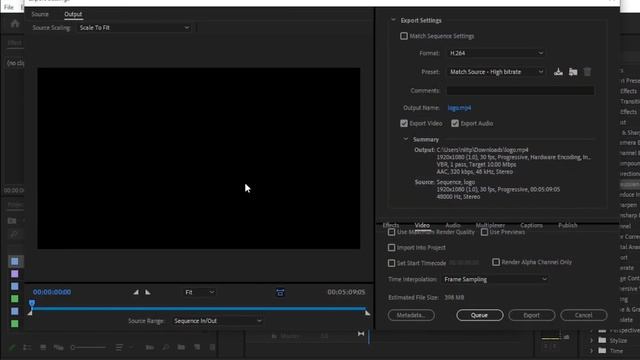Viewport: 640px width, 360px height.
Task: Switch to the Audio tab
Action: pyautogui.click(x=453, y=225)
